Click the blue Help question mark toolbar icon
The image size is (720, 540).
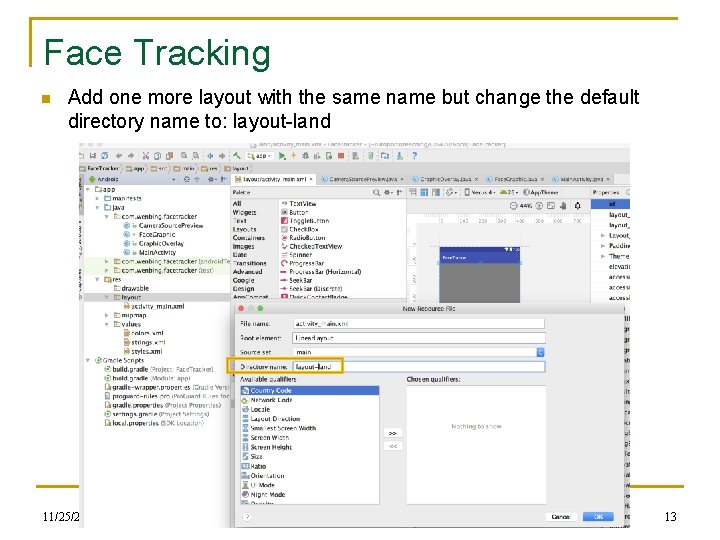[x=414, y=156]
